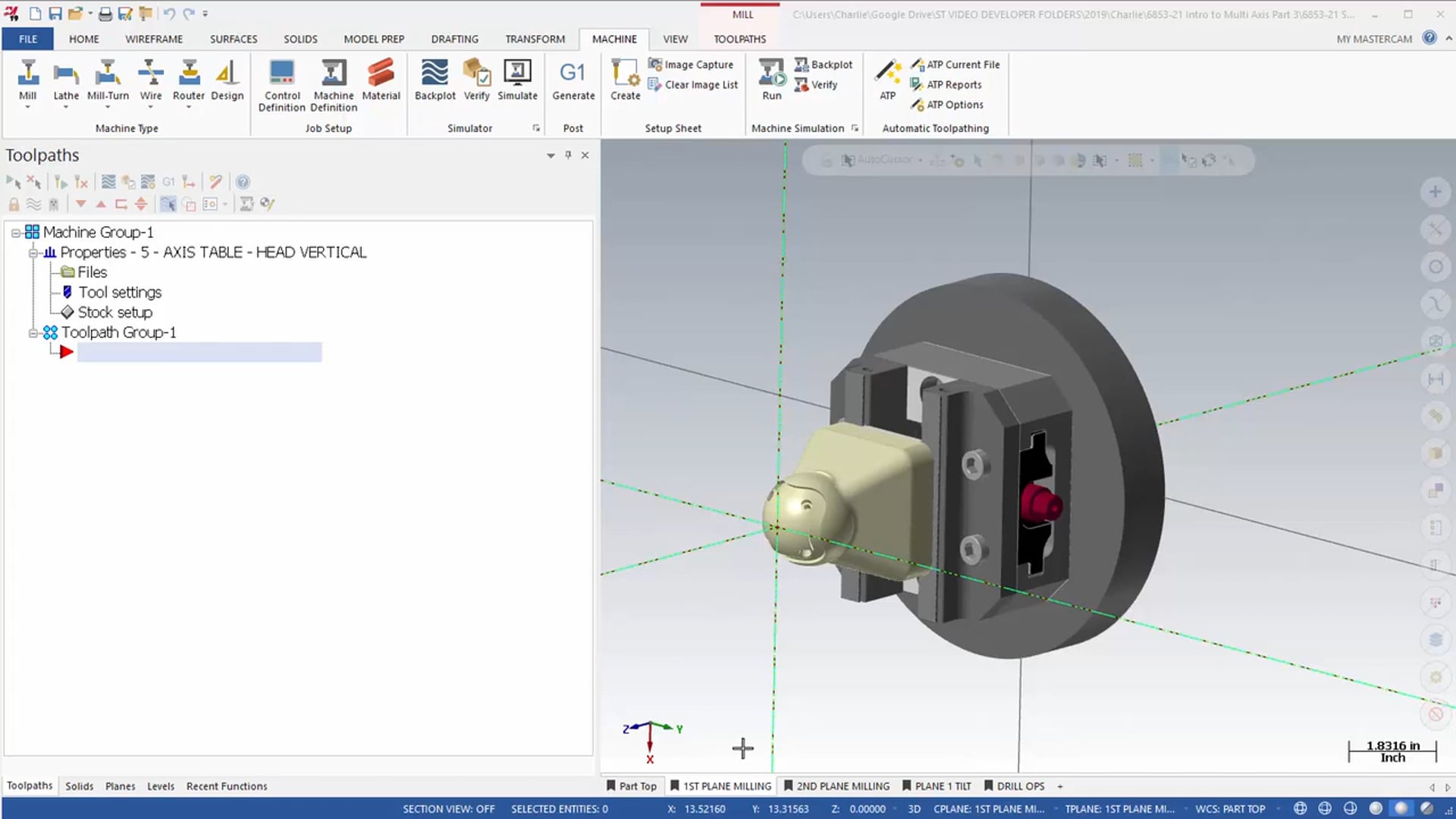Click the Tool settings tree item
This screenshot has height=819, width=1456.
120,291
